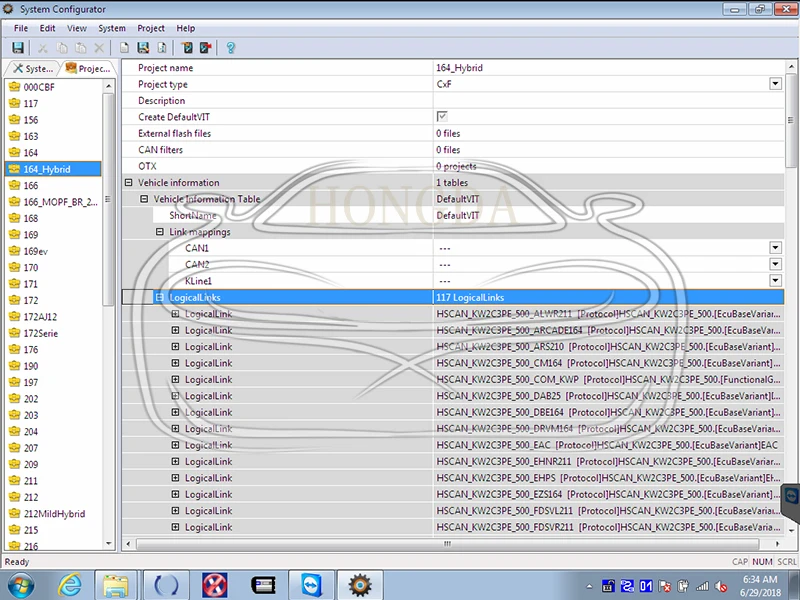The image size is (800, 600).
Task: Click the Save floppy disk toolbar icon
Action: click(x=18, y=48)
